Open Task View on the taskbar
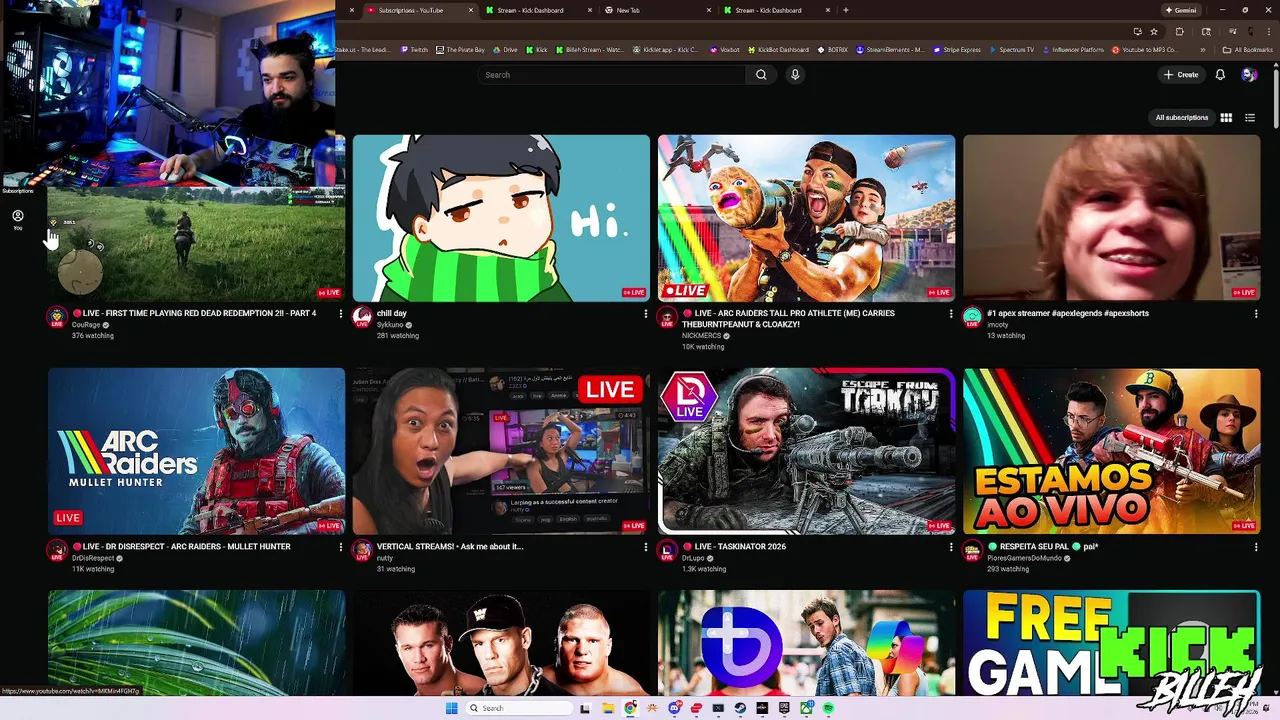The height and width of the screenshot is (720, 1280). coord(585,708)
